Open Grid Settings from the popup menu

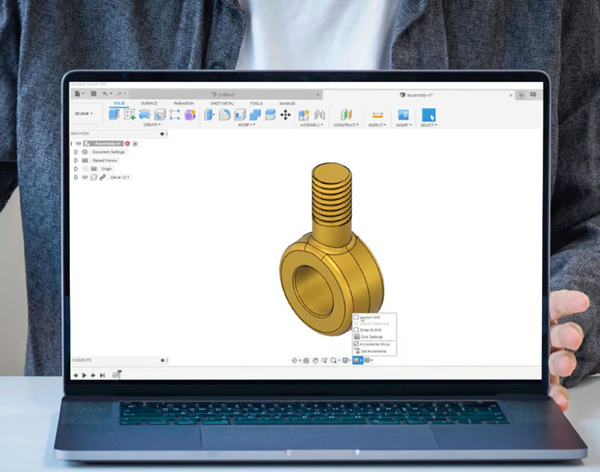tap(371, 337)
